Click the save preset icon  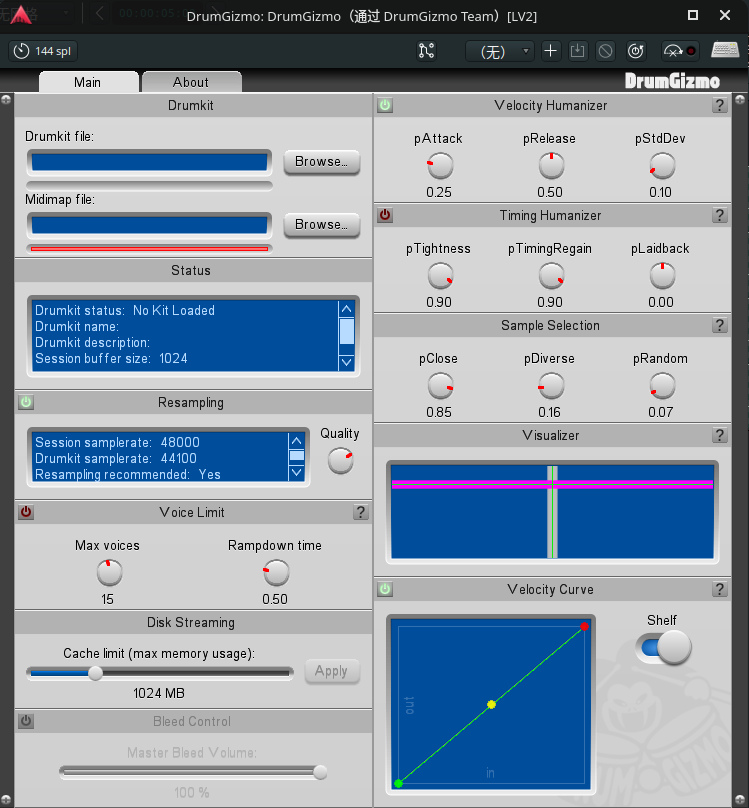click(x=577, y=51)
